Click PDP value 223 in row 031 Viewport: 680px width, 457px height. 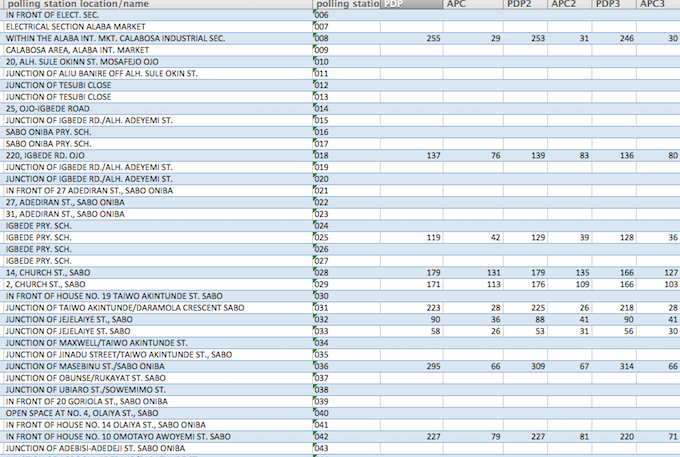click(412, 307)
